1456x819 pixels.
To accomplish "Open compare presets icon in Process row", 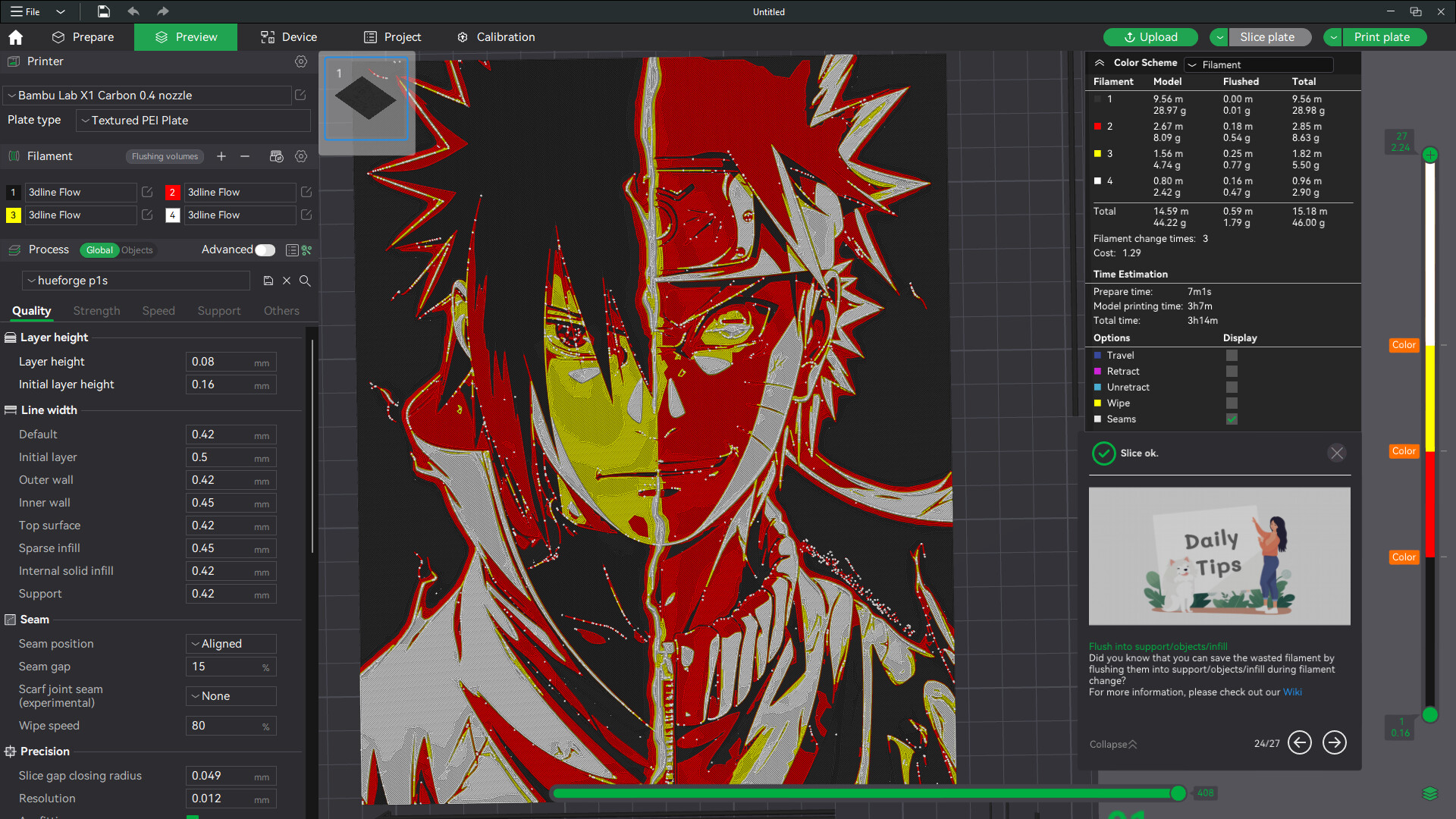I will click(x=307, y=250).
